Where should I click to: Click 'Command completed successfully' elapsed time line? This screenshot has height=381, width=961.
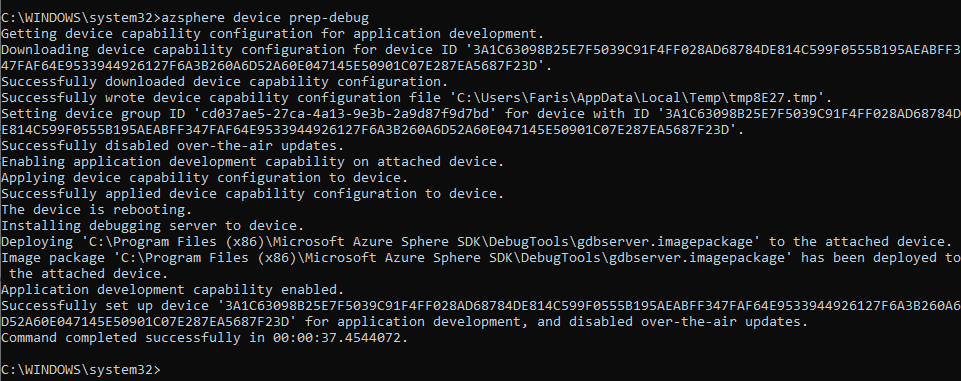205,338
